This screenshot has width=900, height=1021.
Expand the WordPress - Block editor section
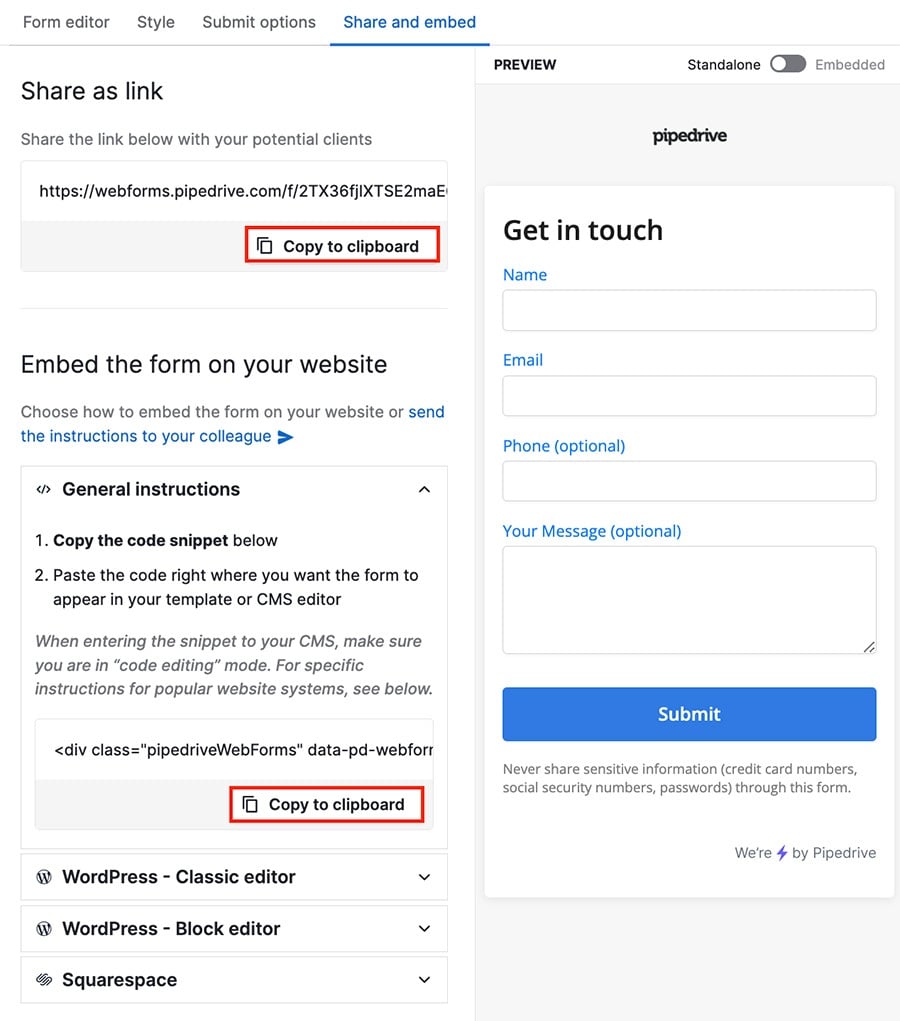coord(424,929)
